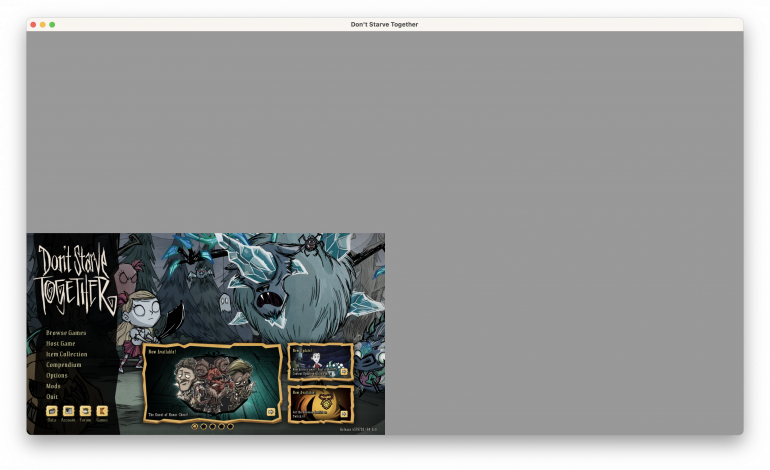Select the fourth carousel page dot

coord(221,426)
